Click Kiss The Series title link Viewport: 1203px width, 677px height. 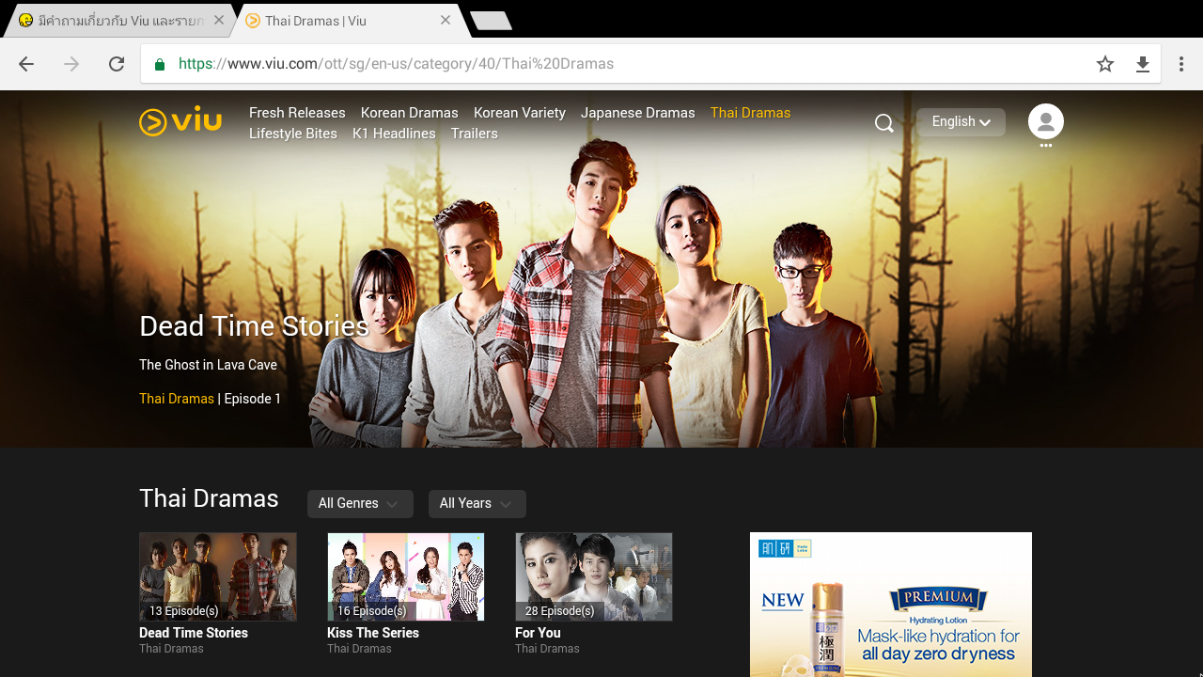click(373, 633)
